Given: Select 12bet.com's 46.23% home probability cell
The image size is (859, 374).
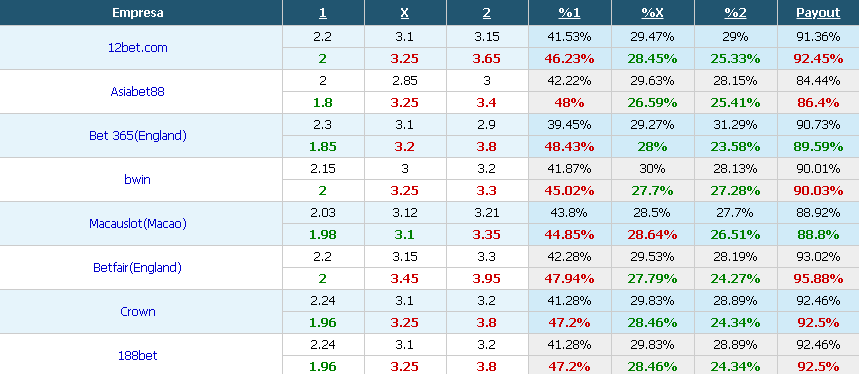Looking at the screenshot, I should pyautogui.click(x=569, y=59).
